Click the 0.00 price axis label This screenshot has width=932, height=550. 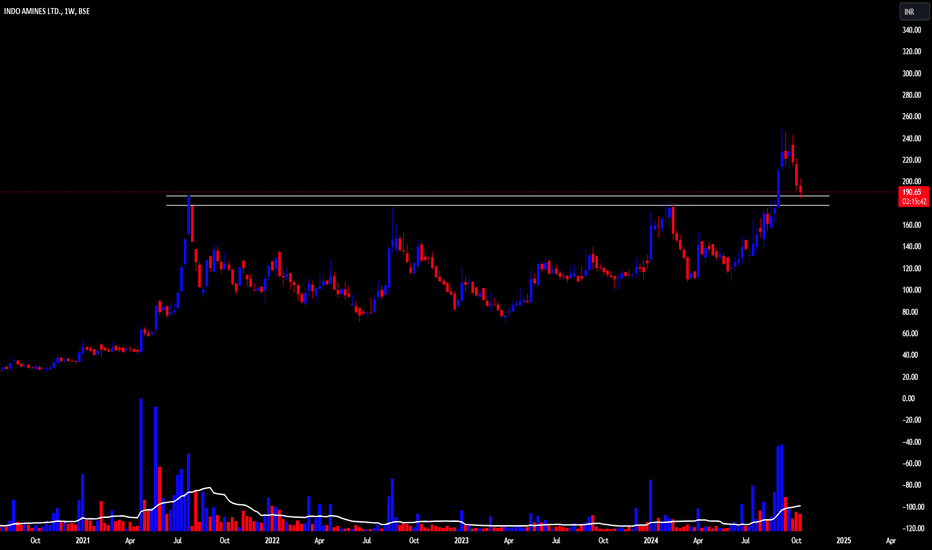(909, 398)
